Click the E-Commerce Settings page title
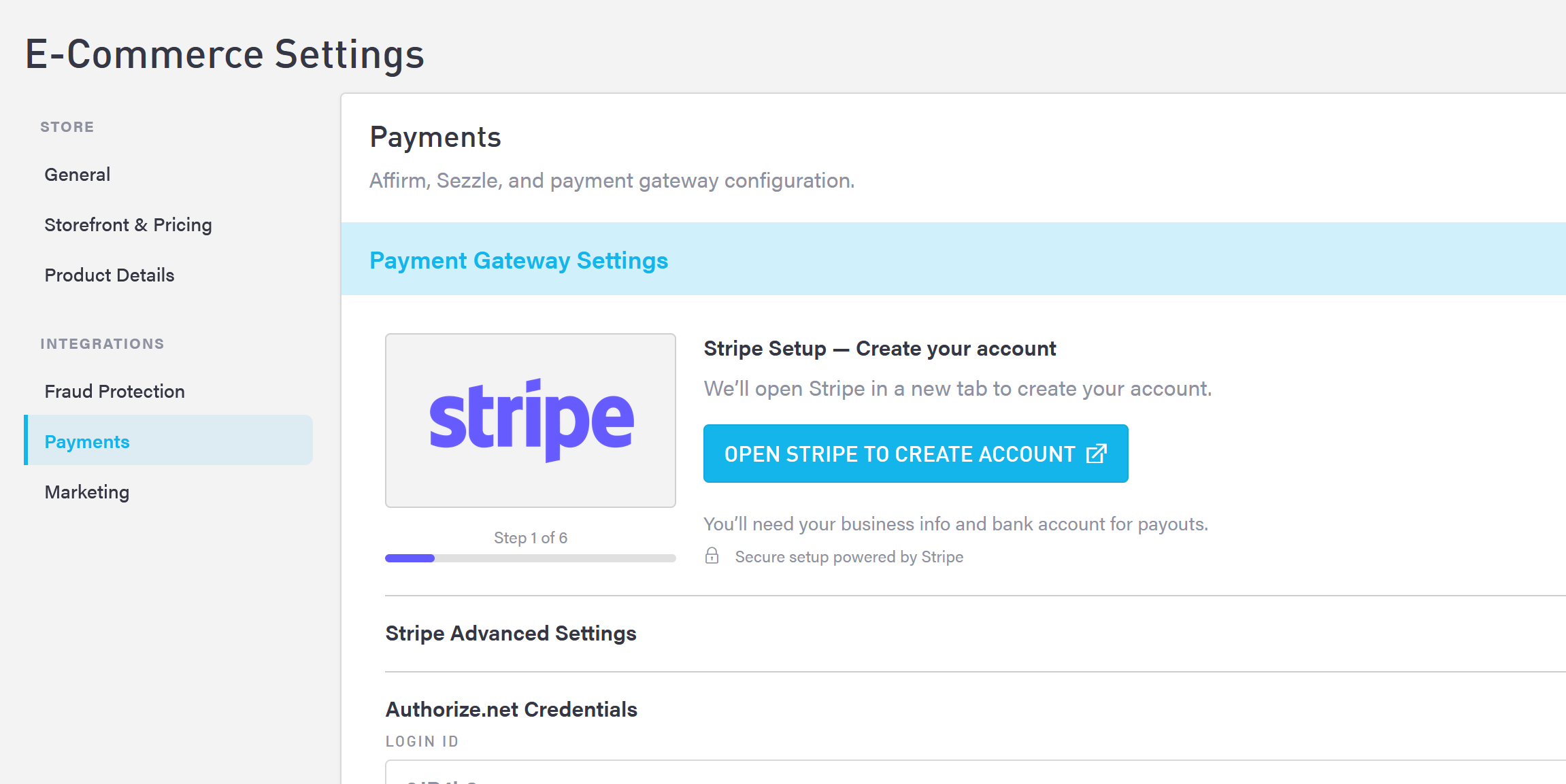1566x784 pixels. pos(224,54)
